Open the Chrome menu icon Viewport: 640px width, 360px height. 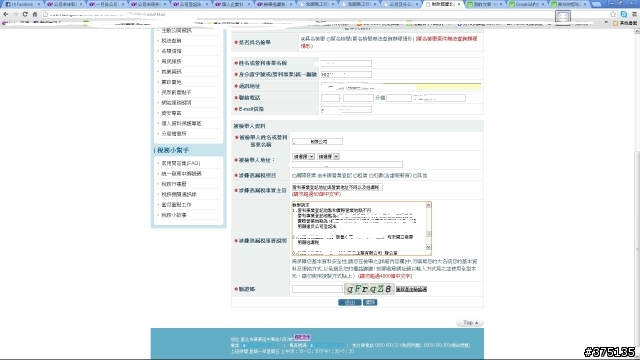pyautogui.click(x=634, y=14)
